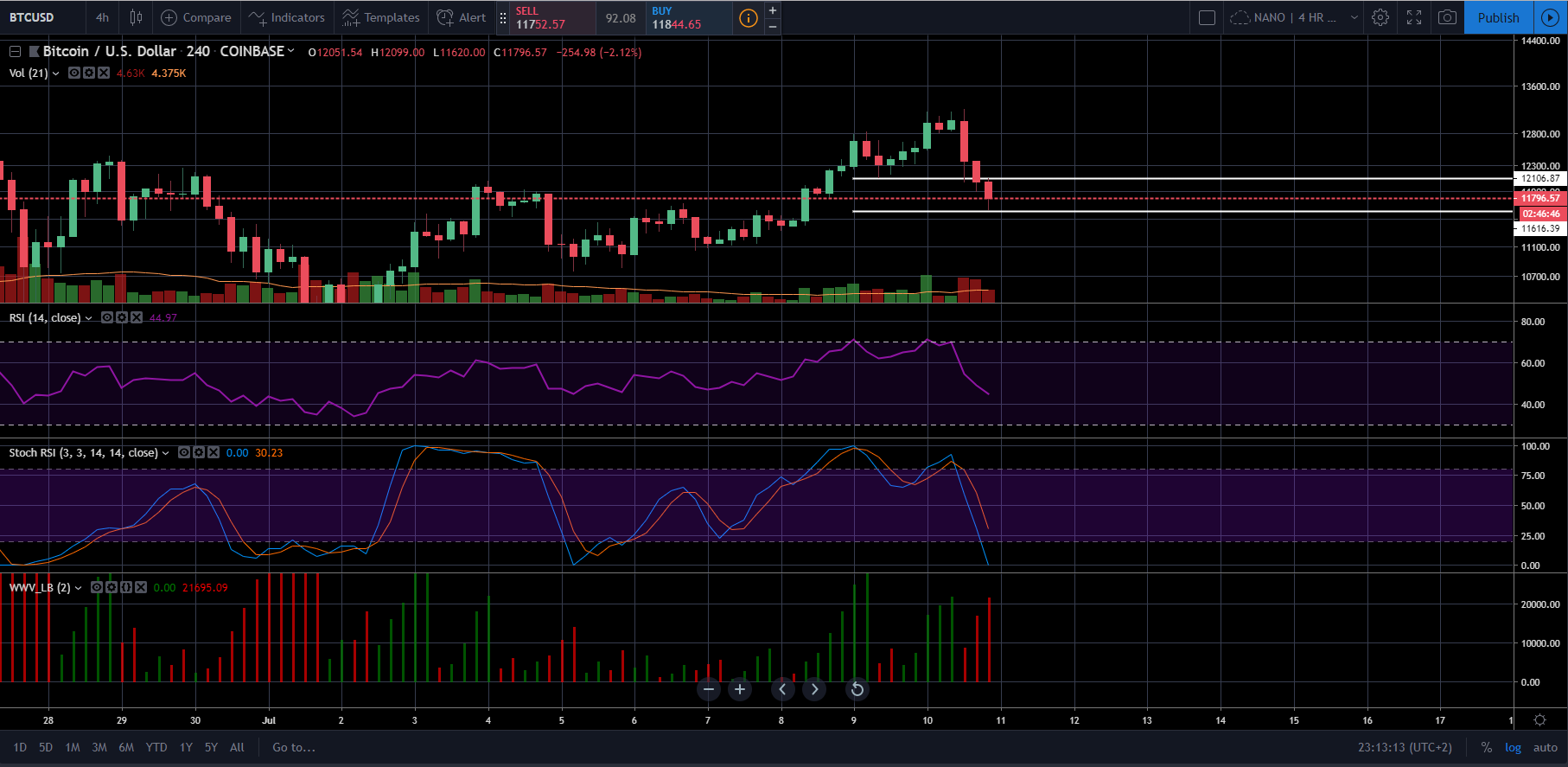Open WWV_LB source code braces icon
The width and height of the screenshot is (1568, 767).
(126, 587)
